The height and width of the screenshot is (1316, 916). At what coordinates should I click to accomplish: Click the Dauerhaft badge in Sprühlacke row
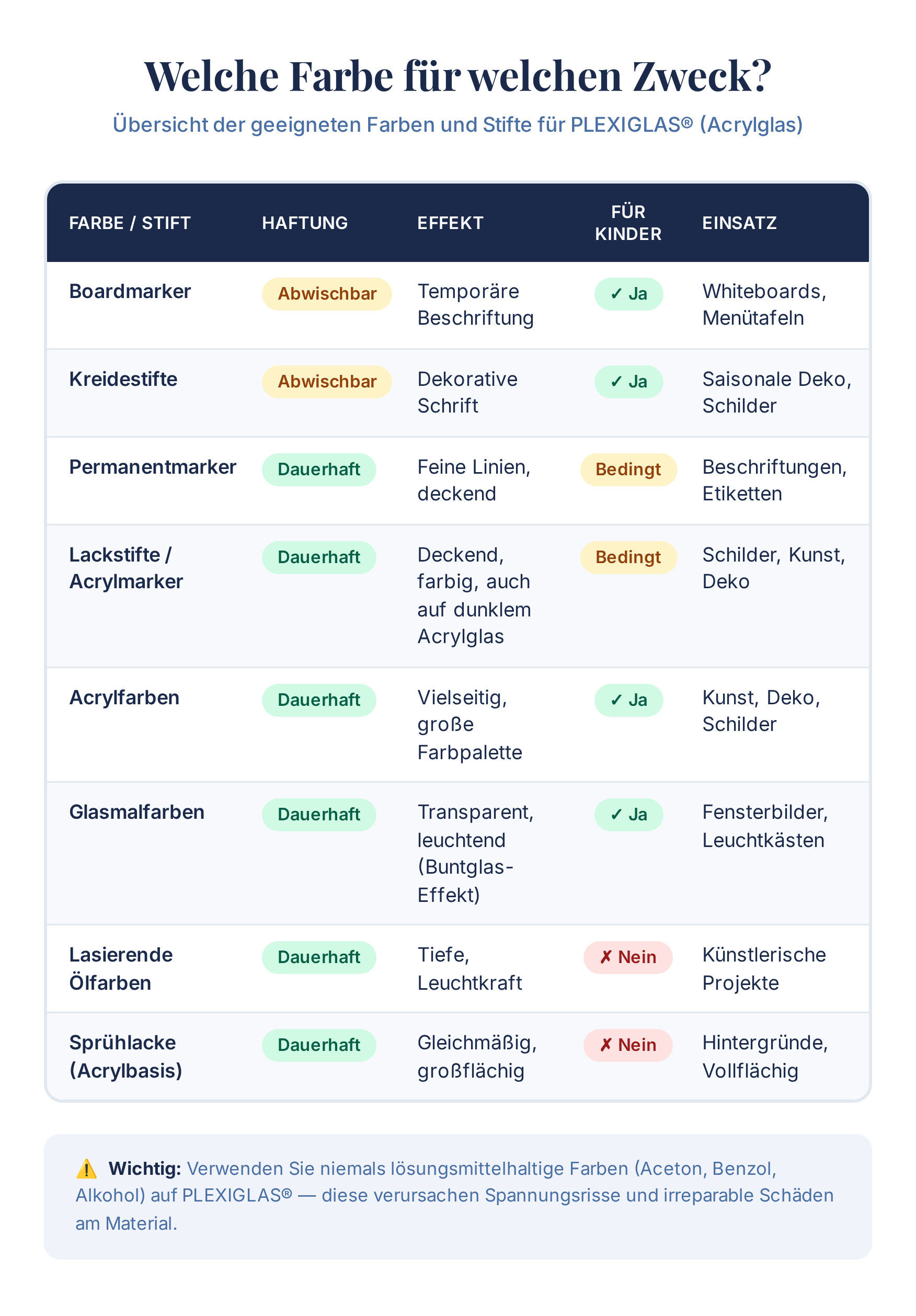click(x=319, y=1045)
